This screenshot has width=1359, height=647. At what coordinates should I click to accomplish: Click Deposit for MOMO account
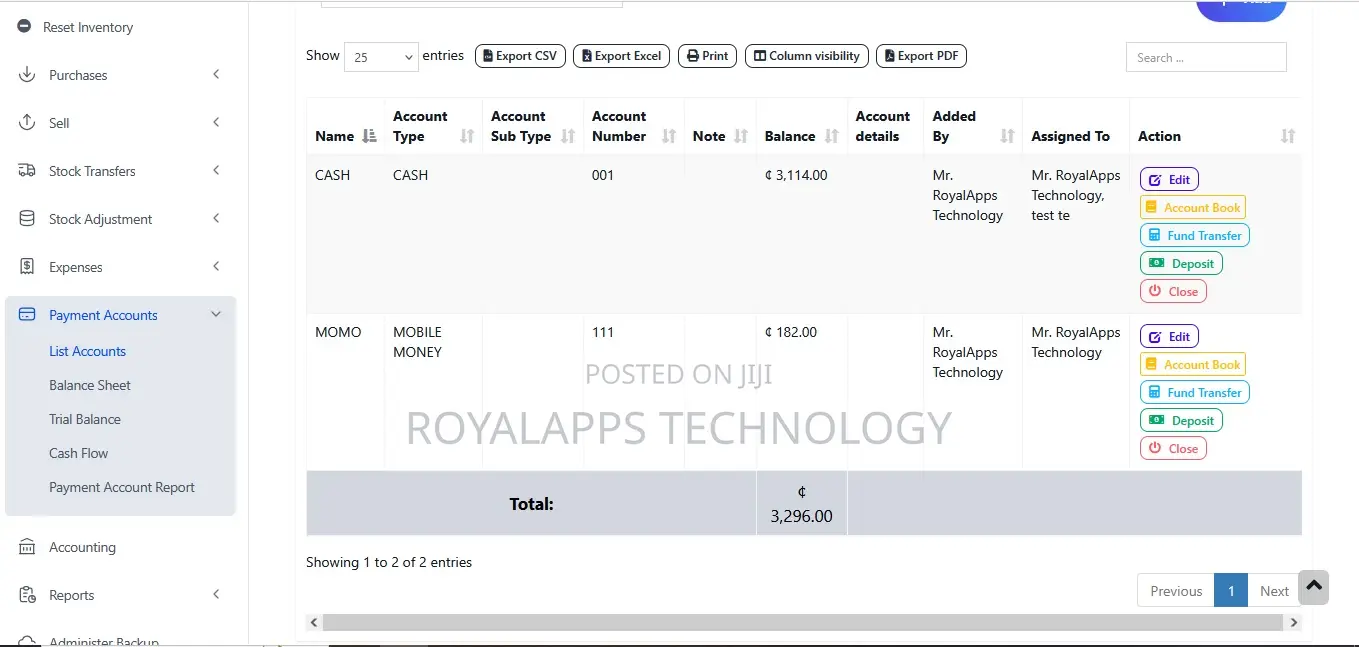coord(1181,421)
